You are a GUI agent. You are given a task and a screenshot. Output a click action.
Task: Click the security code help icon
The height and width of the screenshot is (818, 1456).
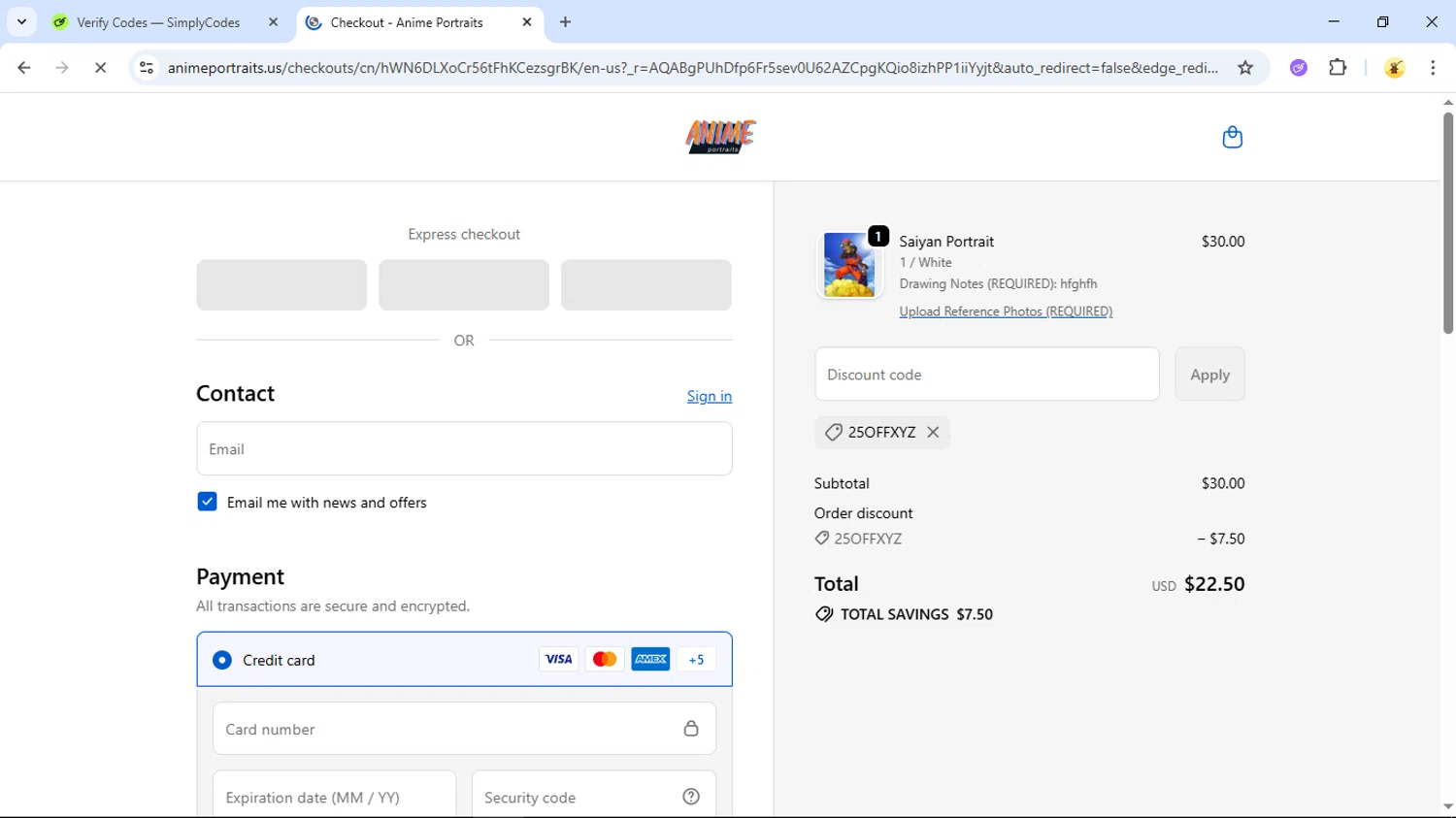tap(691, 797)
